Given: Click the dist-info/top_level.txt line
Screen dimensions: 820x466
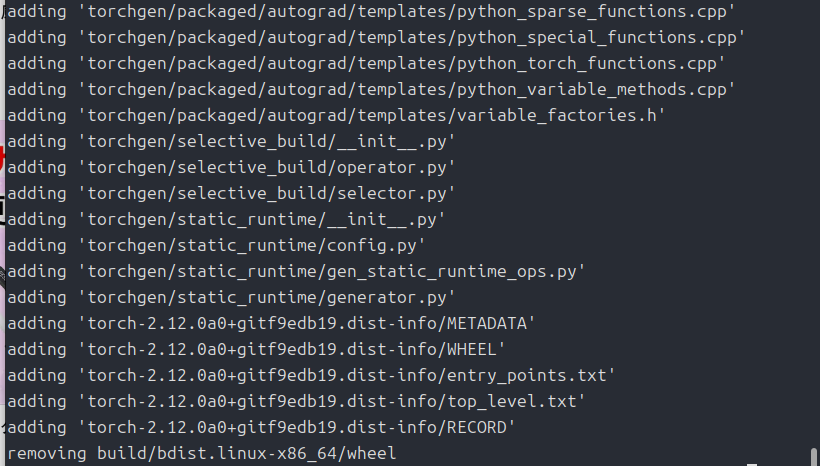Looking at the screenshot, I should (296, 401).
